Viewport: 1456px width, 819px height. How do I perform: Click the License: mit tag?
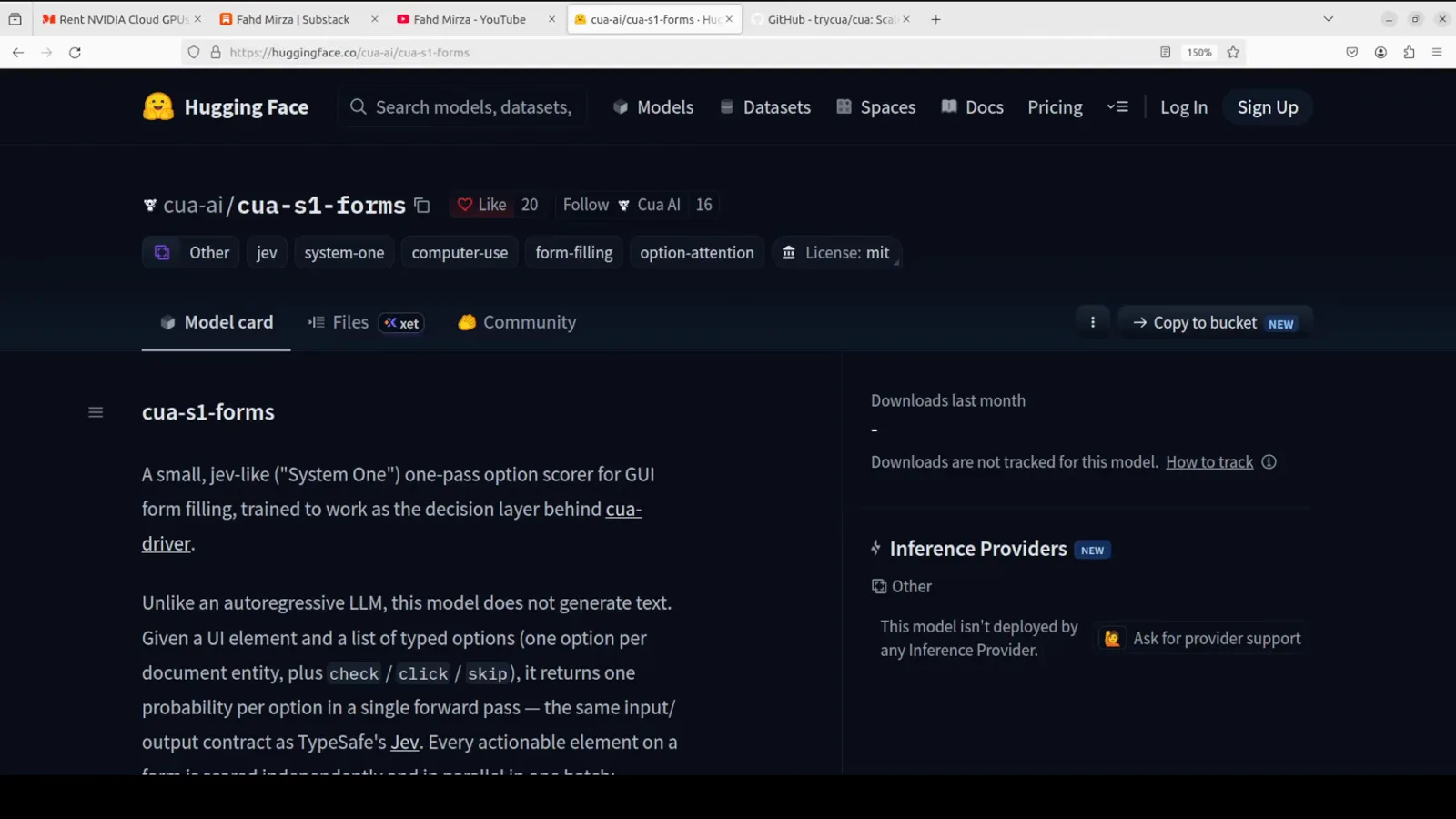point(836,252)
